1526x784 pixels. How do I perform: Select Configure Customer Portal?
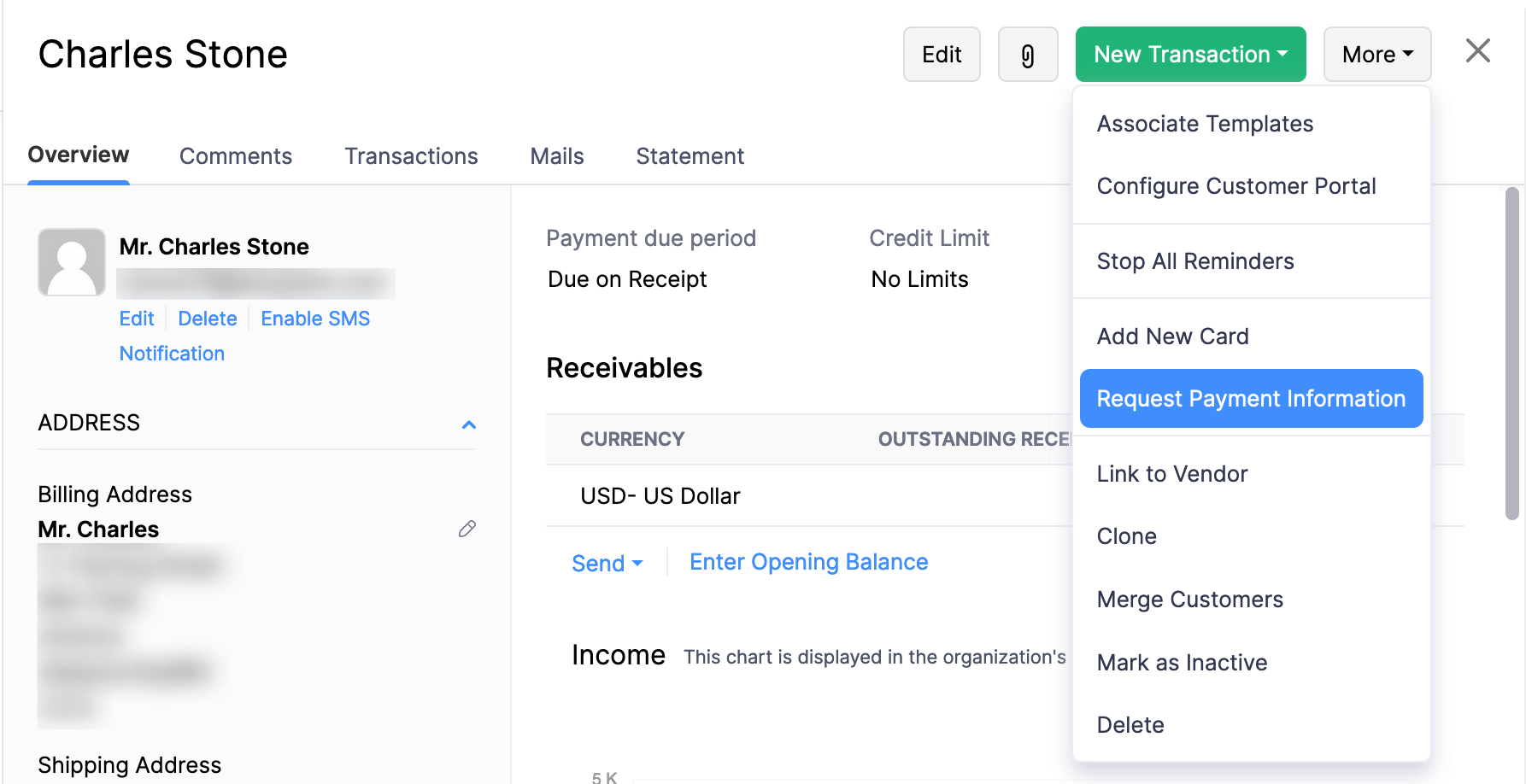coord(1236,185)
